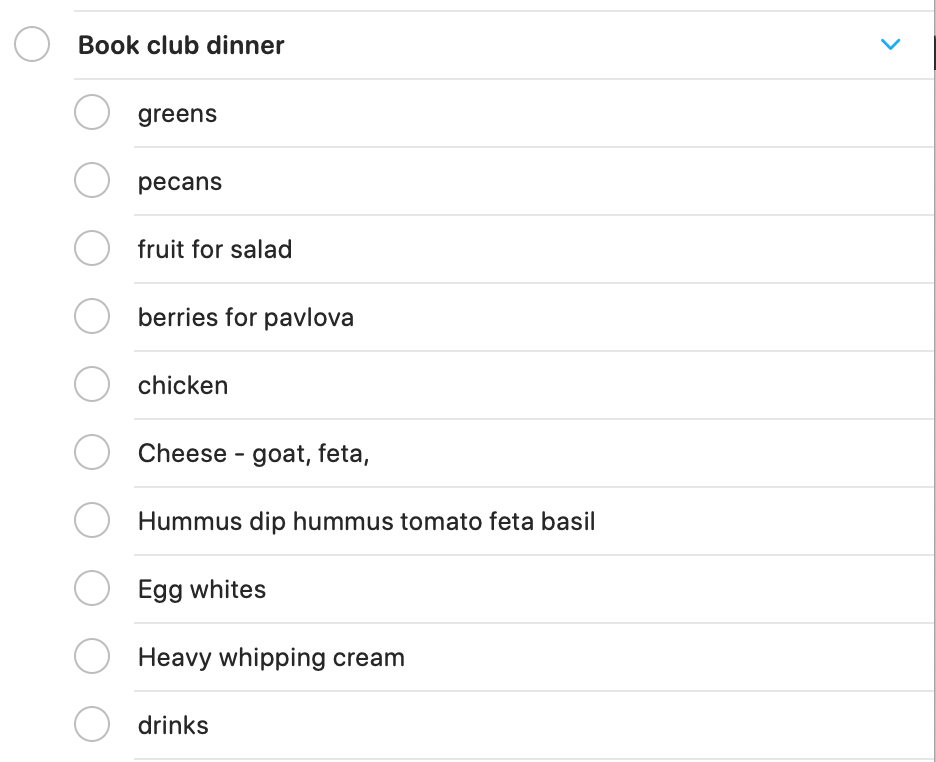Select the berries for pavlova text
This screenshot has height=762, width=936.
246,318
